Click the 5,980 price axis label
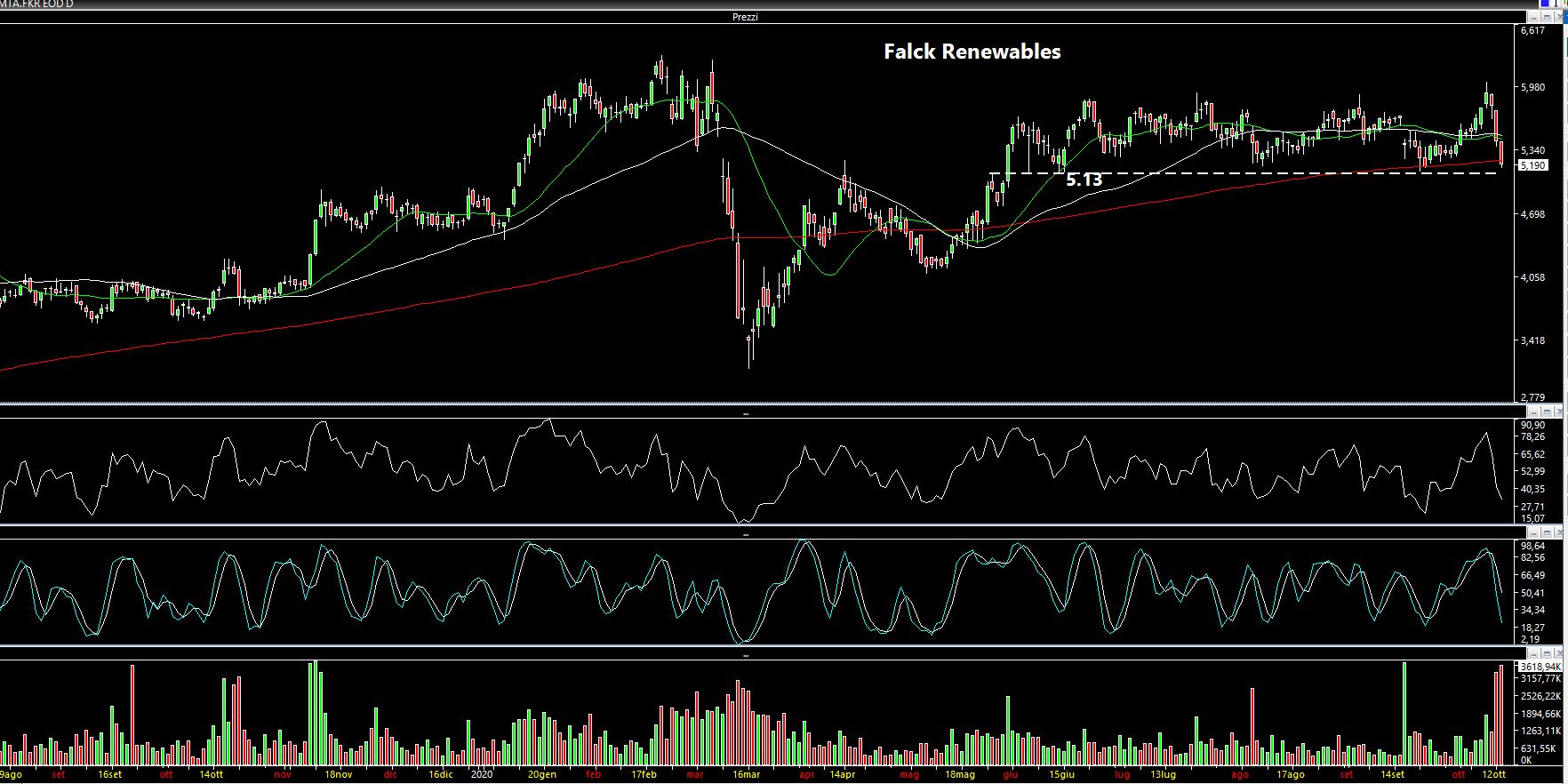This screenshot has width=1568, height=784. click(1532, 88)
